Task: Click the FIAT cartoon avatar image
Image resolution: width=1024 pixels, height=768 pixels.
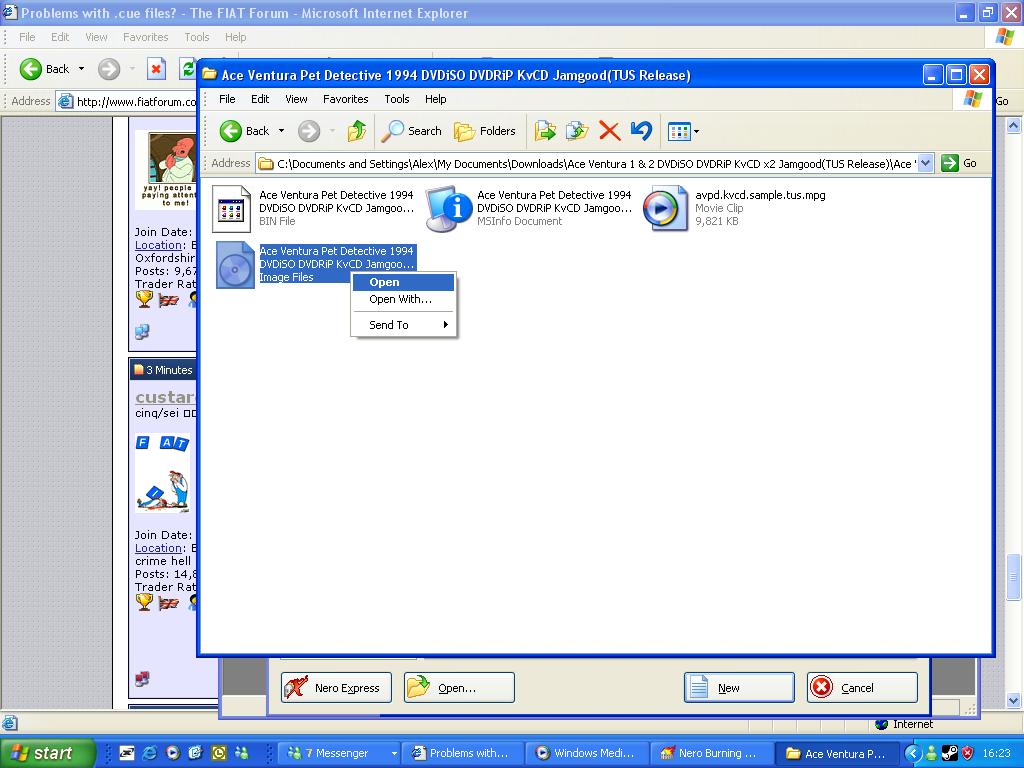Action: pyautogui.click(x=163, y=473)
